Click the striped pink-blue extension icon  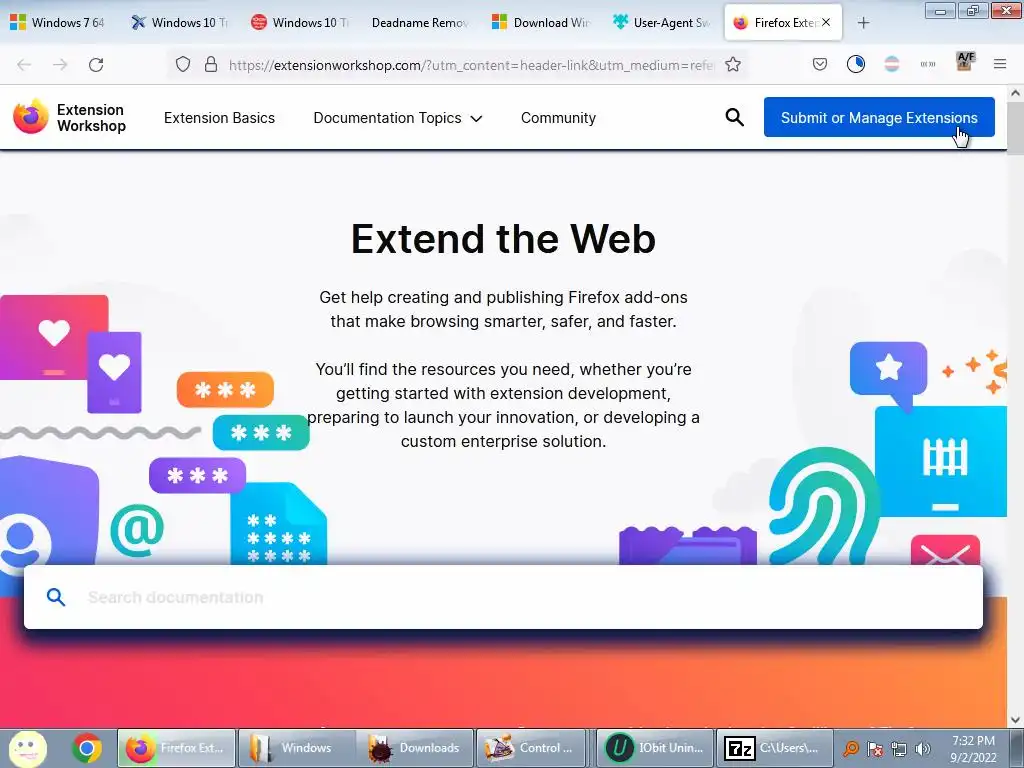tap(891, 64)
